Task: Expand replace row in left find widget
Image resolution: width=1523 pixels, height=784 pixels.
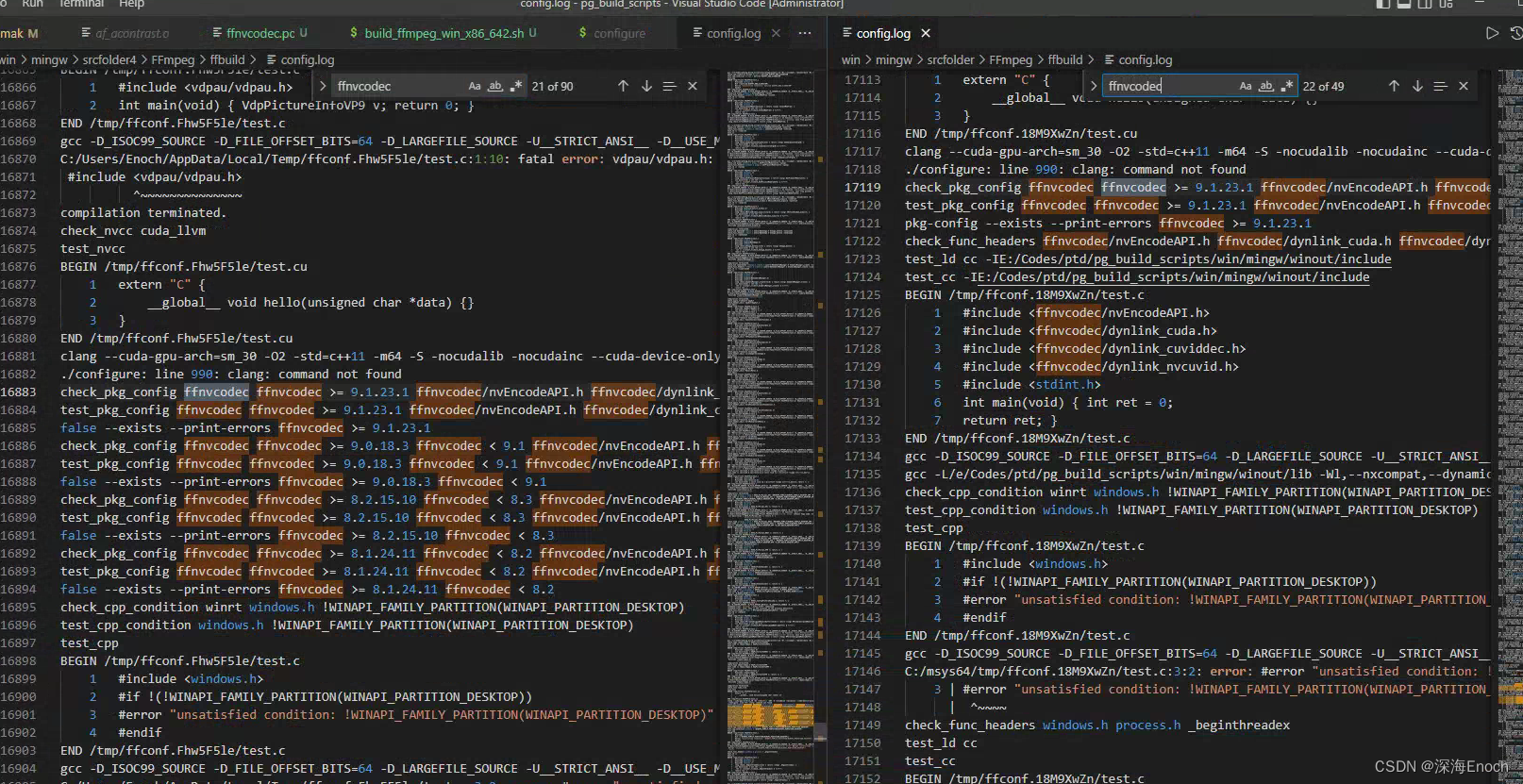Action: coord(323,86)
